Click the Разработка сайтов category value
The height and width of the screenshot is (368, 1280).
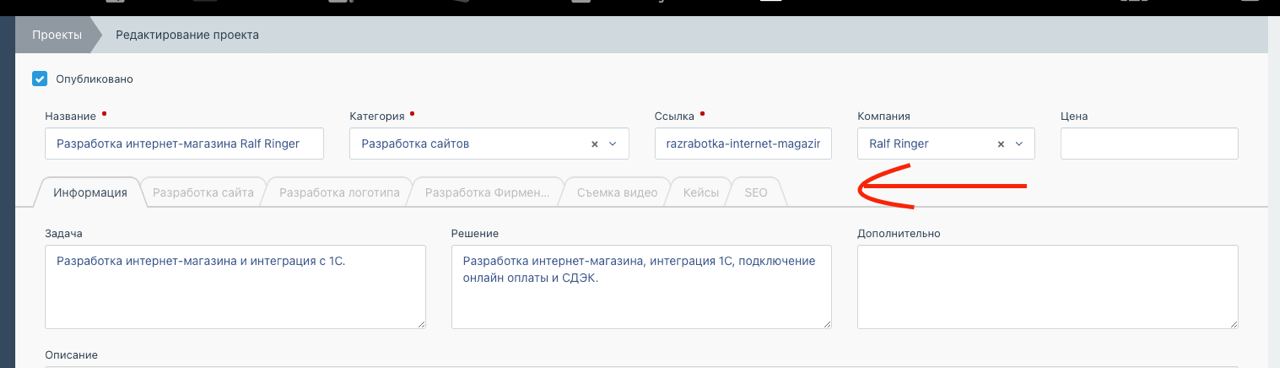tap(415, 144)
